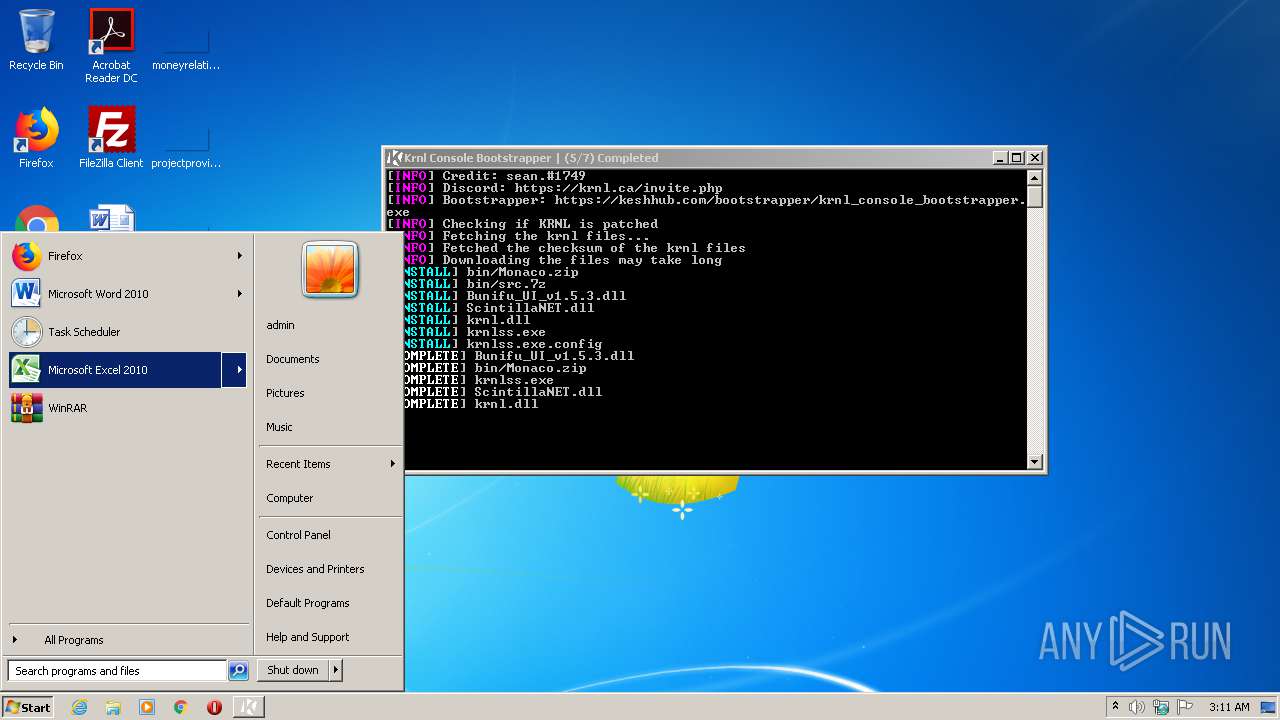1280x720 pixels.
Task: Click the Firefox icon in the Start menu
Action: pyautogui.click(x=26, y=256)
